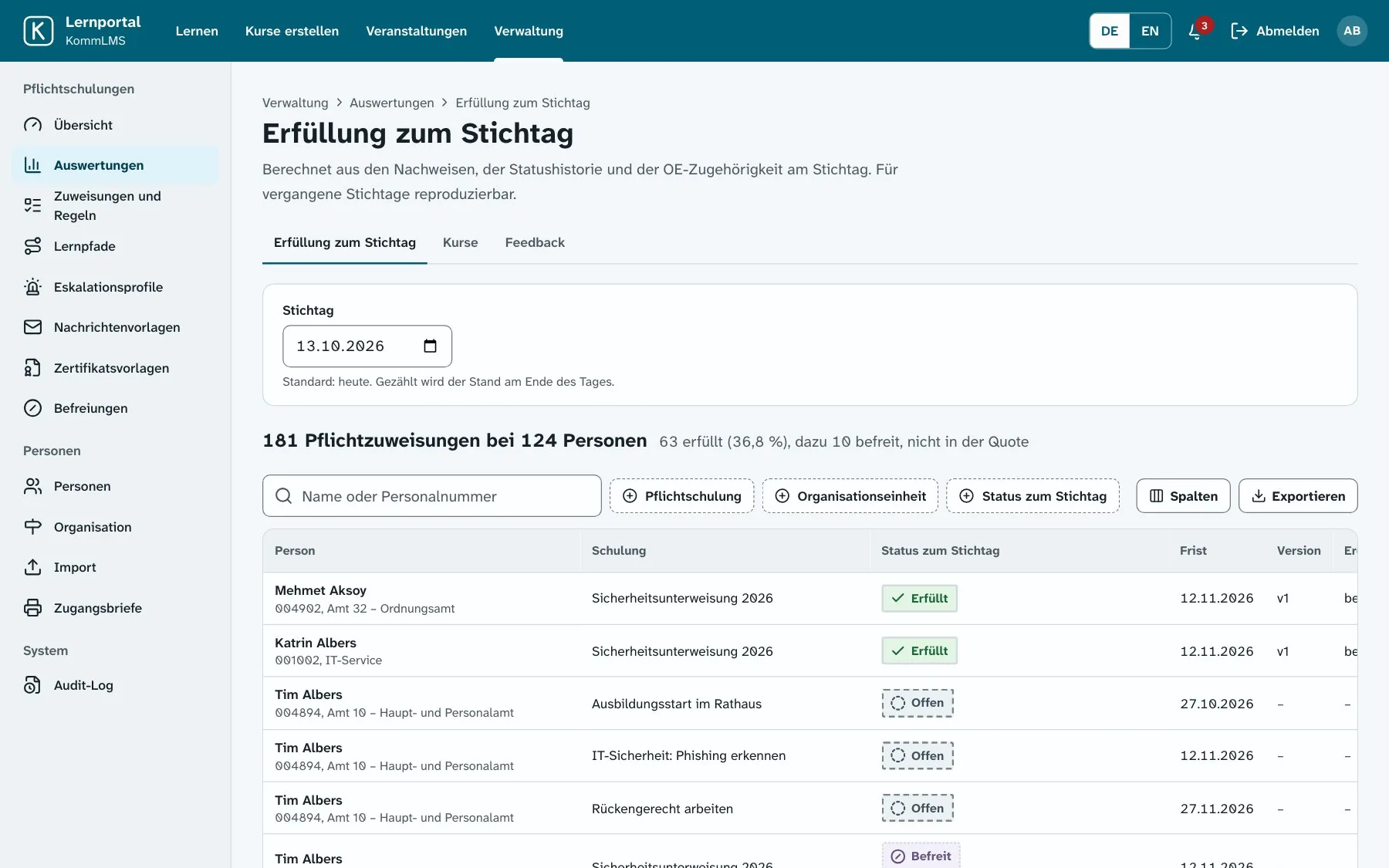Image resolution: width=1389 pixels, height=868 pixels.
Task: Click the AB user avatar
Action: tap(1352, 31)
